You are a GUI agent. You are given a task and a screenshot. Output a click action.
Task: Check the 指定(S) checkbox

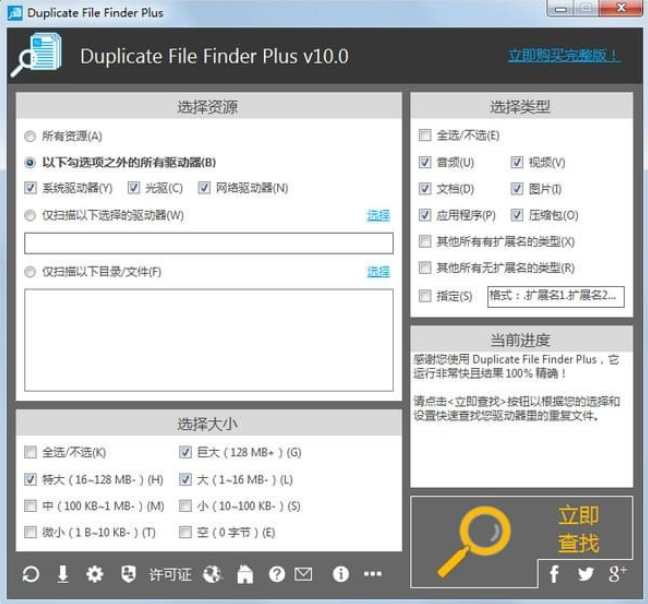(425, 296)
